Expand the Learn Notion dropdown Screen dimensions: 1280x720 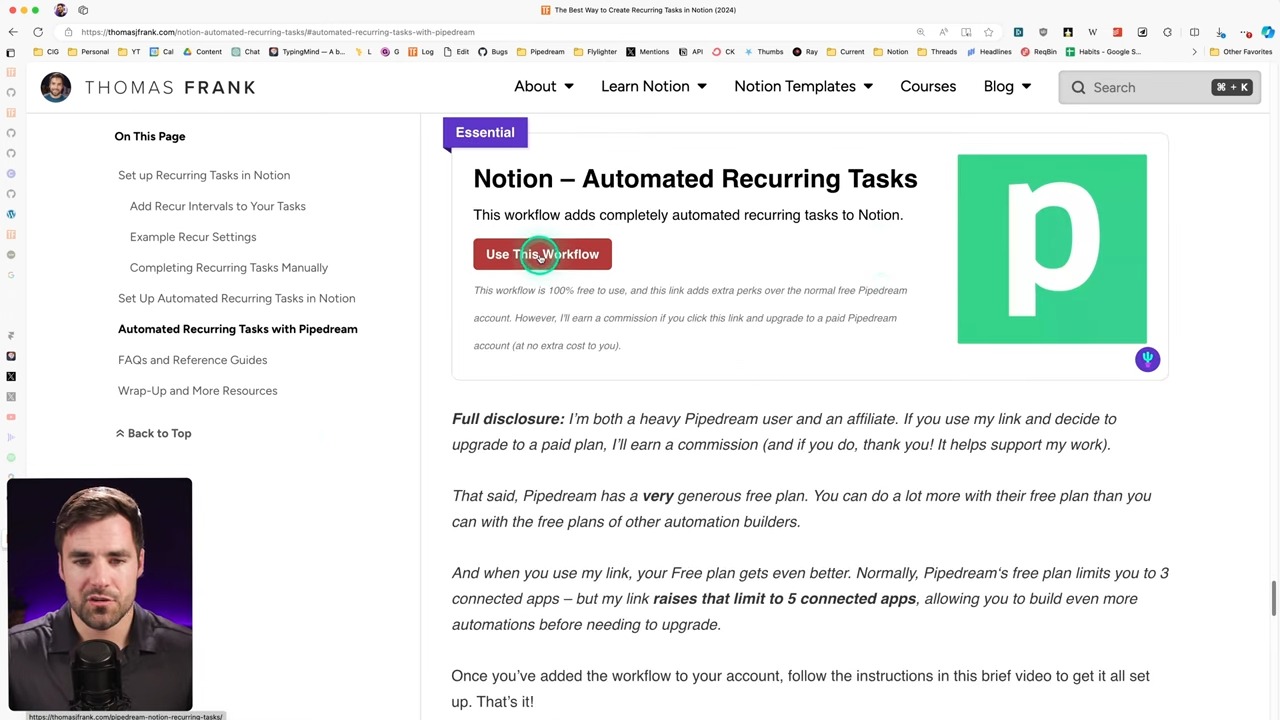click(x=653, y=87)
